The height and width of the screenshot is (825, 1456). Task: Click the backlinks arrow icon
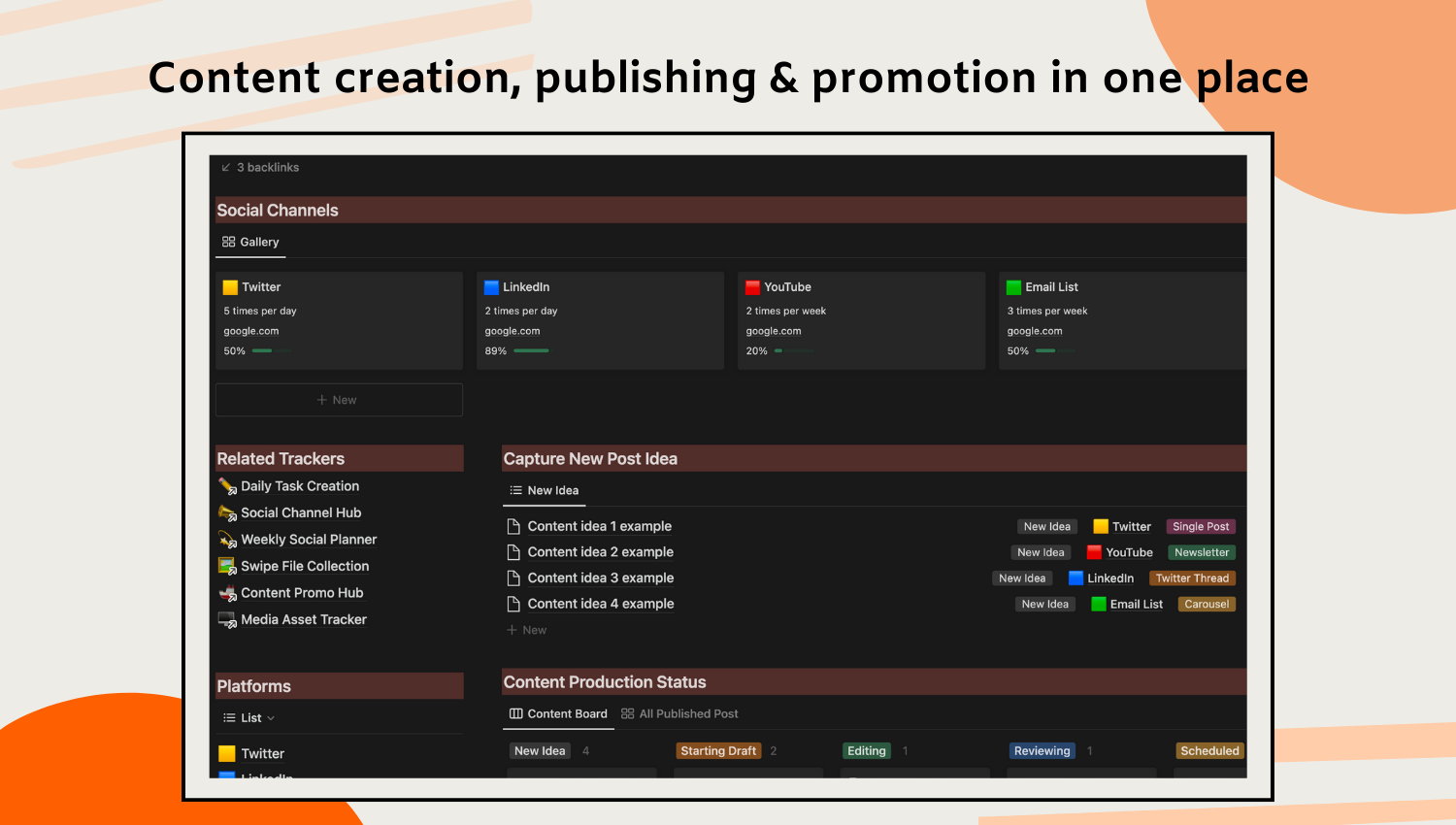pos(226,168)
